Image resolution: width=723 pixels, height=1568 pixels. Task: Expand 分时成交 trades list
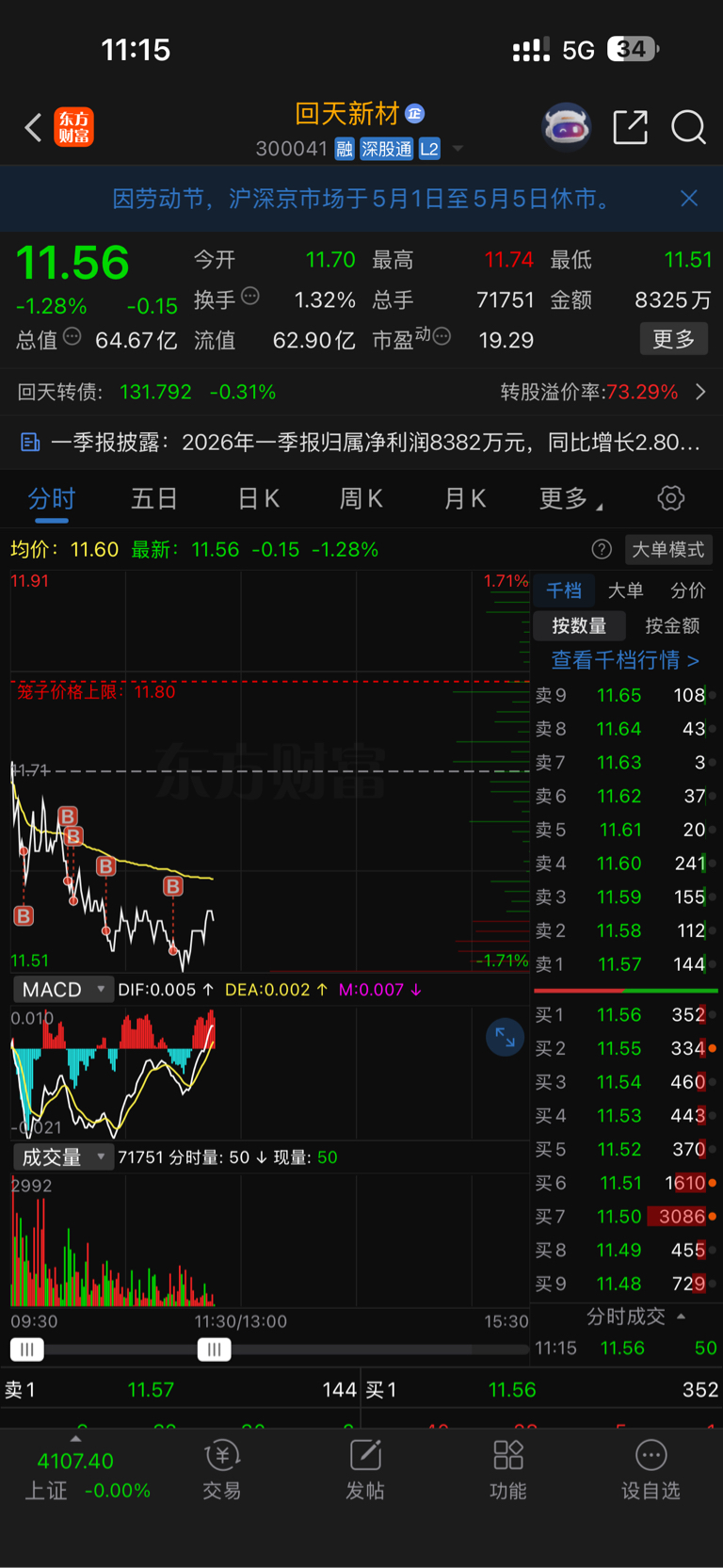click(x=635, y=1317)
